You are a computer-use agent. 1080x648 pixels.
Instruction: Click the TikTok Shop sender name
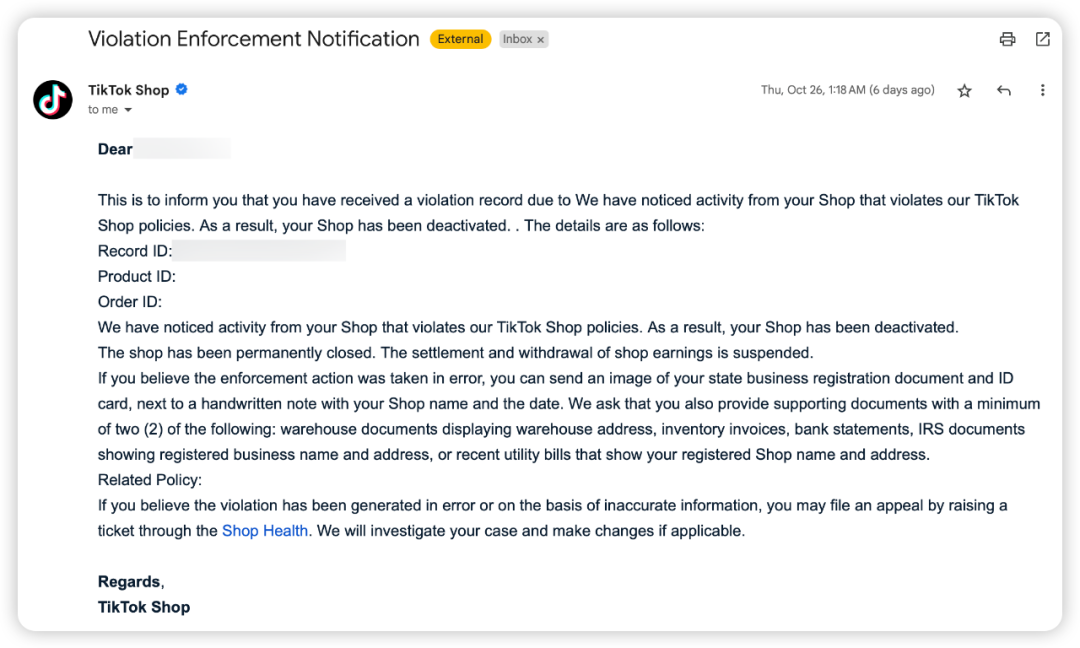point(128,90)
